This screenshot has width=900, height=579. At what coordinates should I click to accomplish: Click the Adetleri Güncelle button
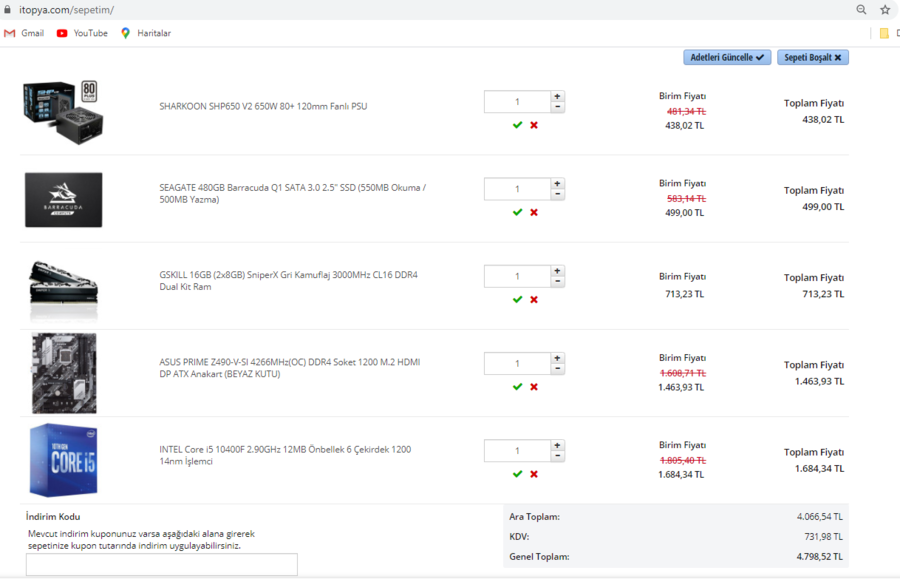tap(727, 58)
